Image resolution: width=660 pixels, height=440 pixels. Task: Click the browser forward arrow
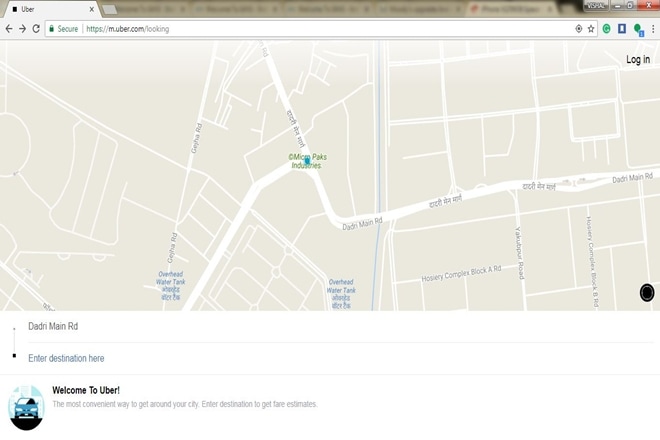[x=22, y=29]
